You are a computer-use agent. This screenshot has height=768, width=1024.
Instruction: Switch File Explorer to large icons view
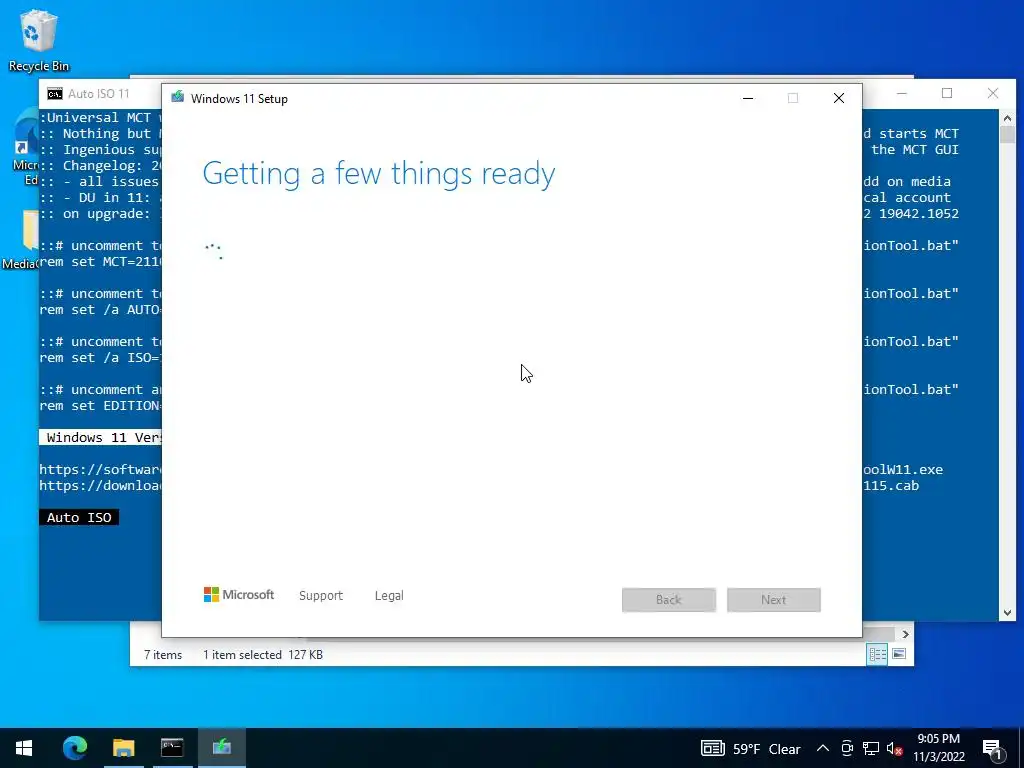coord(899,654)
